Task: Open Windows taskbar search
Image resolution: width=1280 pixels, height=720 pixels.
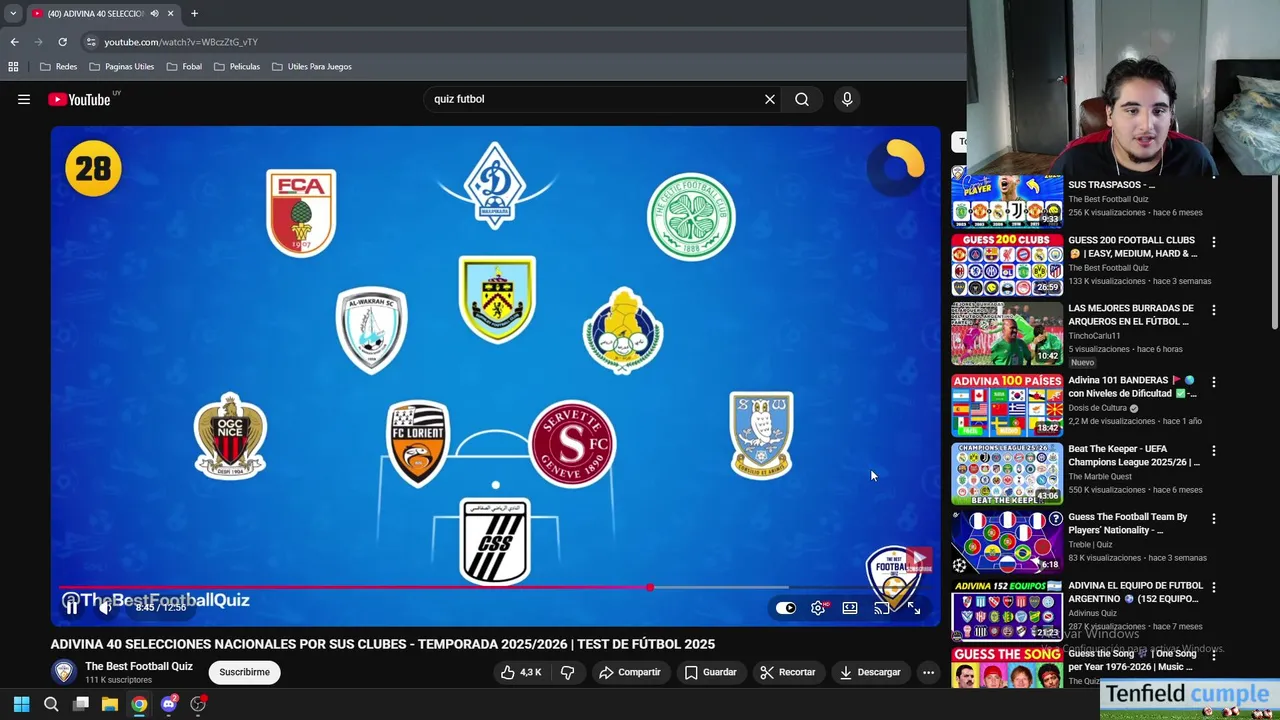Action: (x=51, y=704)
